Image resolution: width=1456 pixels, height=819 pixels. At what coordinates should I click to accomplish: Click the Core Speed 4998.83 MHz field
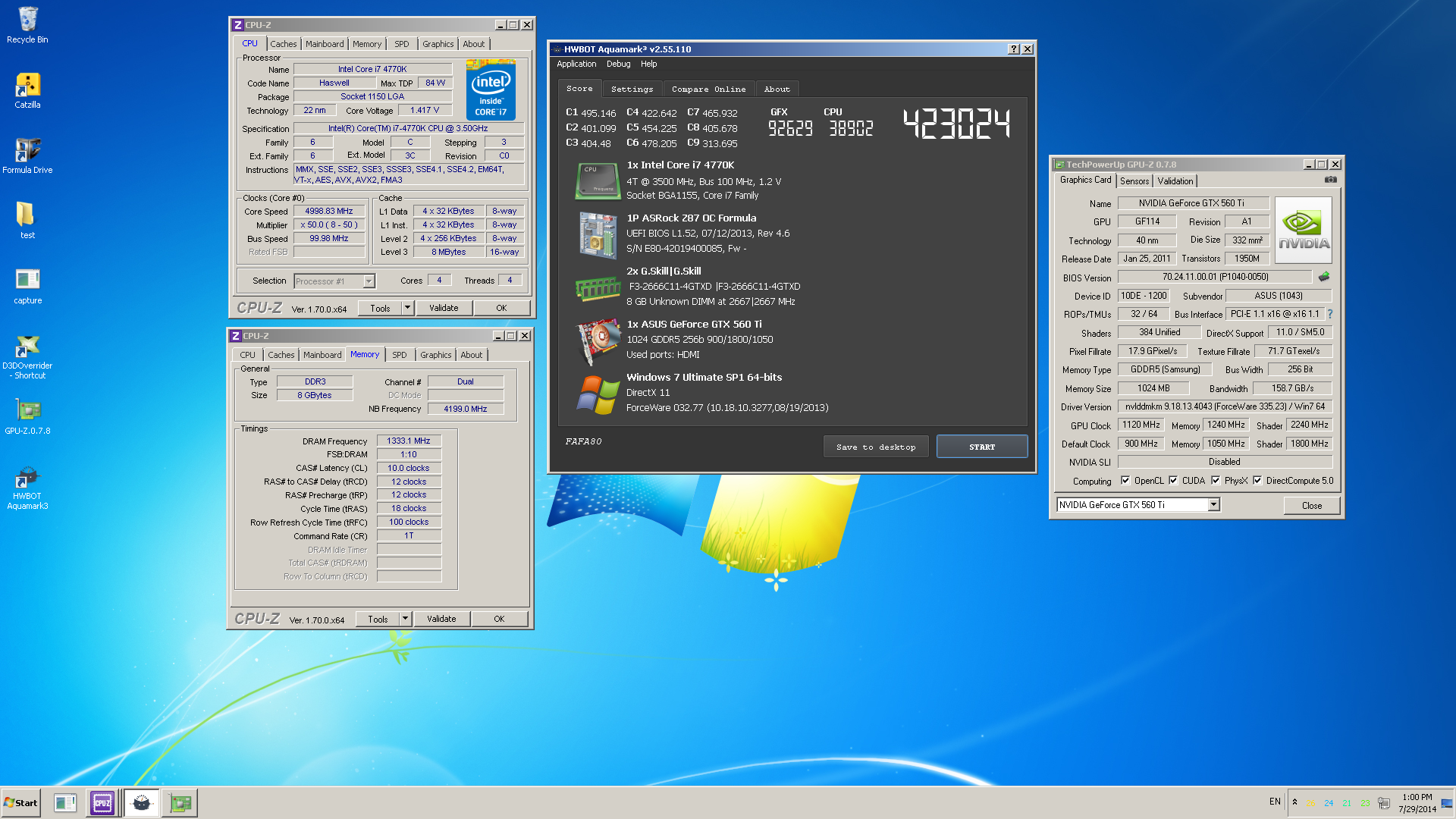point(329,212)
